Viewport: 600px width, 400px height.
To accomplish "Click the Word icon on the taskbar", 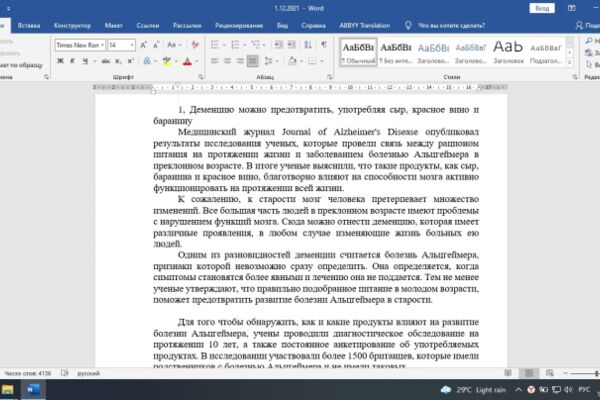I will click(33, 390).
